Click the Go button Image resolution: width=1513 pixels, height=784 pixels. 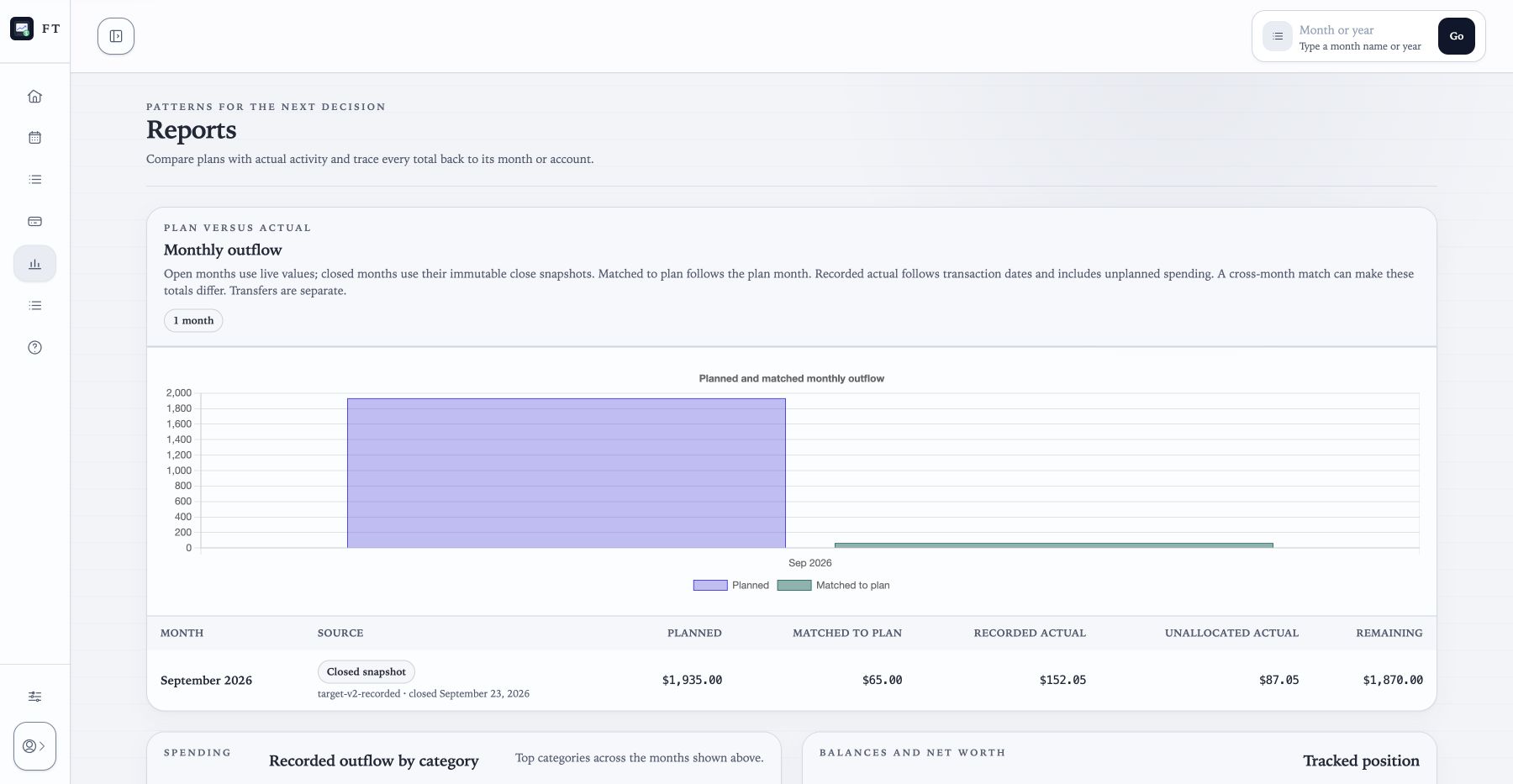pos(1456,36)
